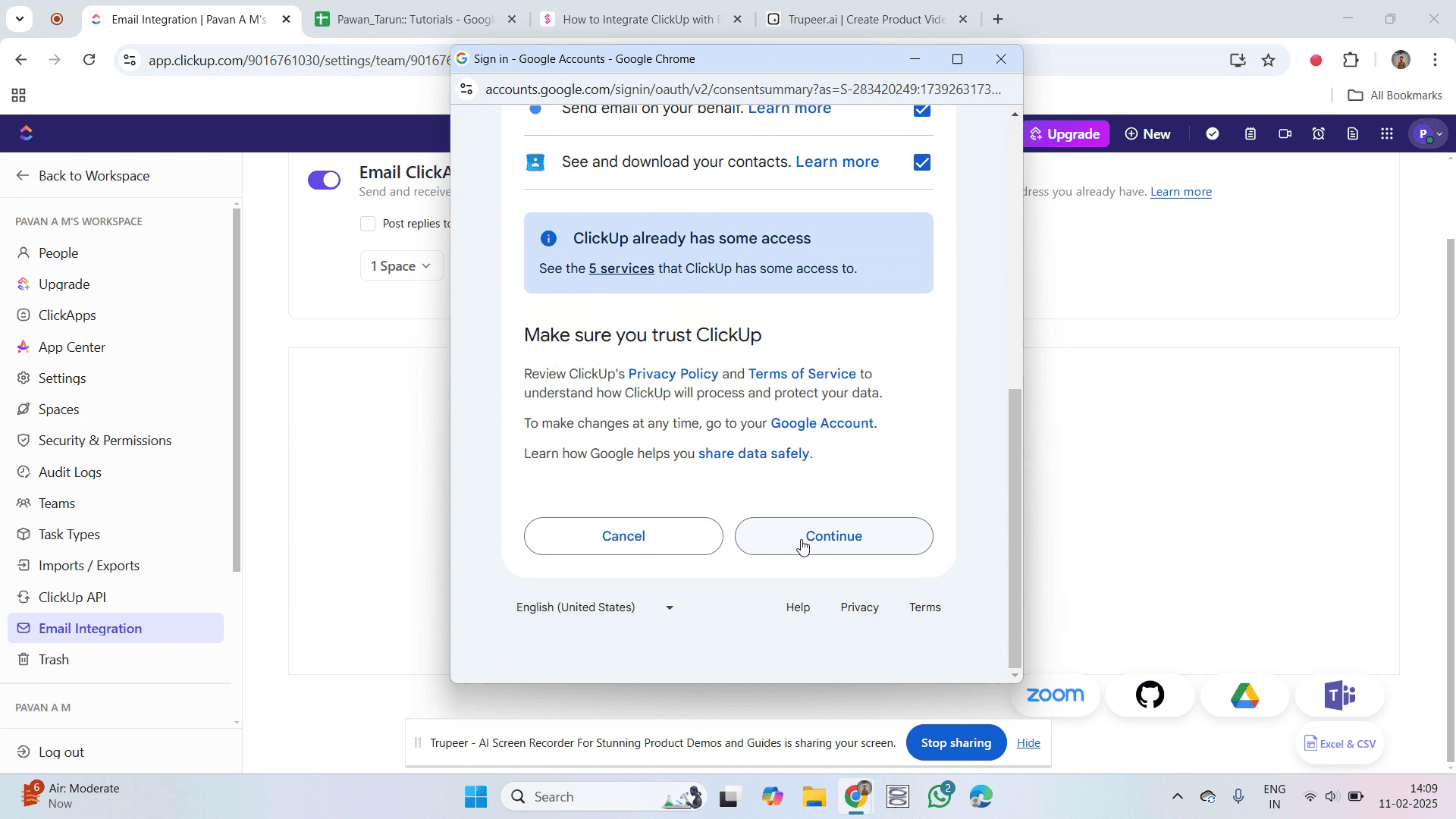Open the docs icon in top bar
Image resolution: width=1456 pixels, height=819 pixels.
coord(1353,134)
